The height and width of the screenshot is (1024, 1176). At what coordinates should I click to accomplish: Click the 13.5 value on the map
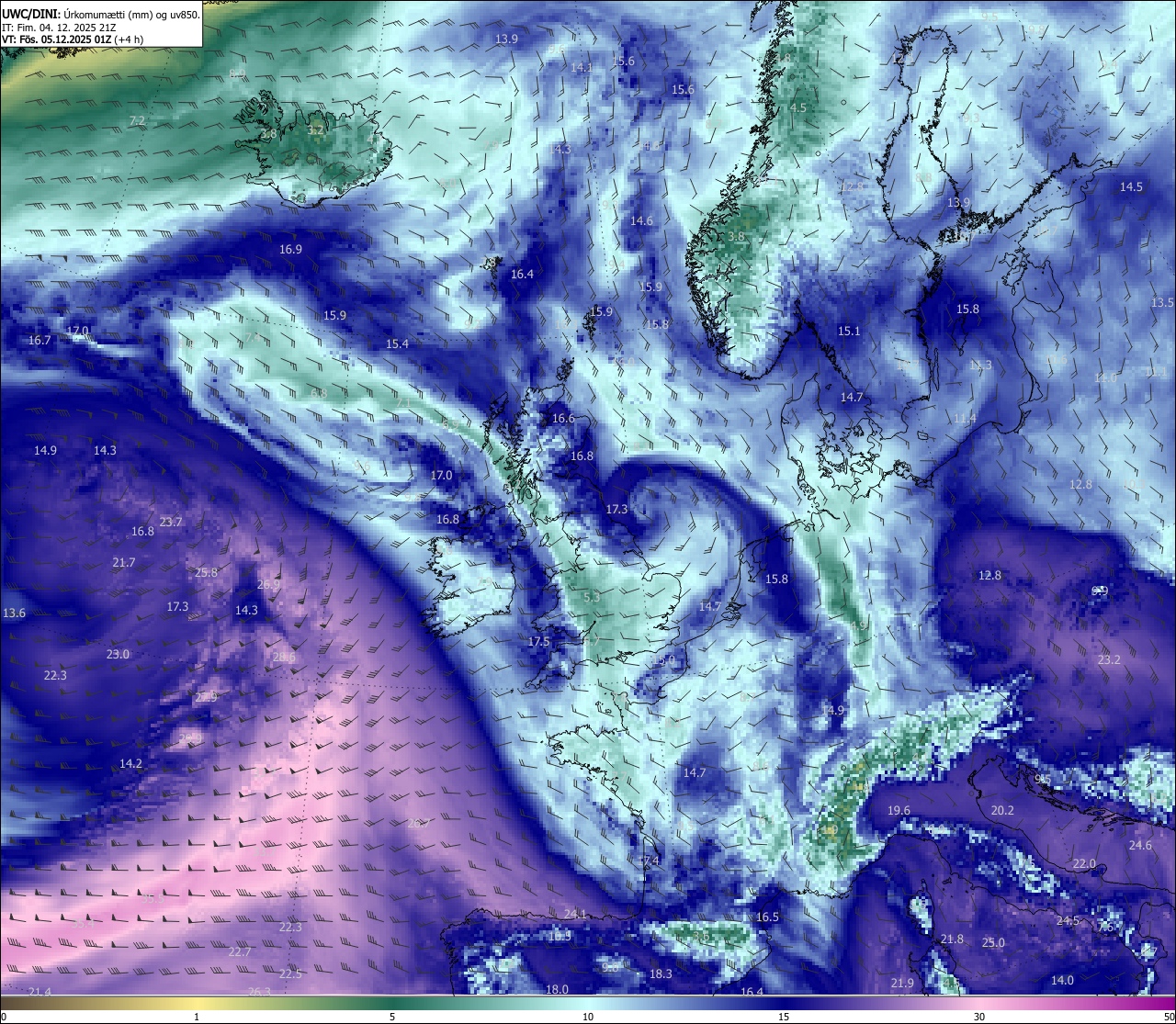[1162, 302]
